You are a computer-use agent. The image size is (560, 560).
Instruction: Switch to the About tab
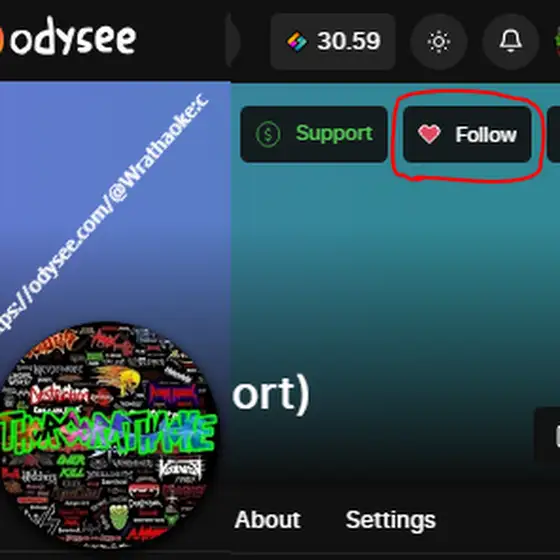[267, 520]
